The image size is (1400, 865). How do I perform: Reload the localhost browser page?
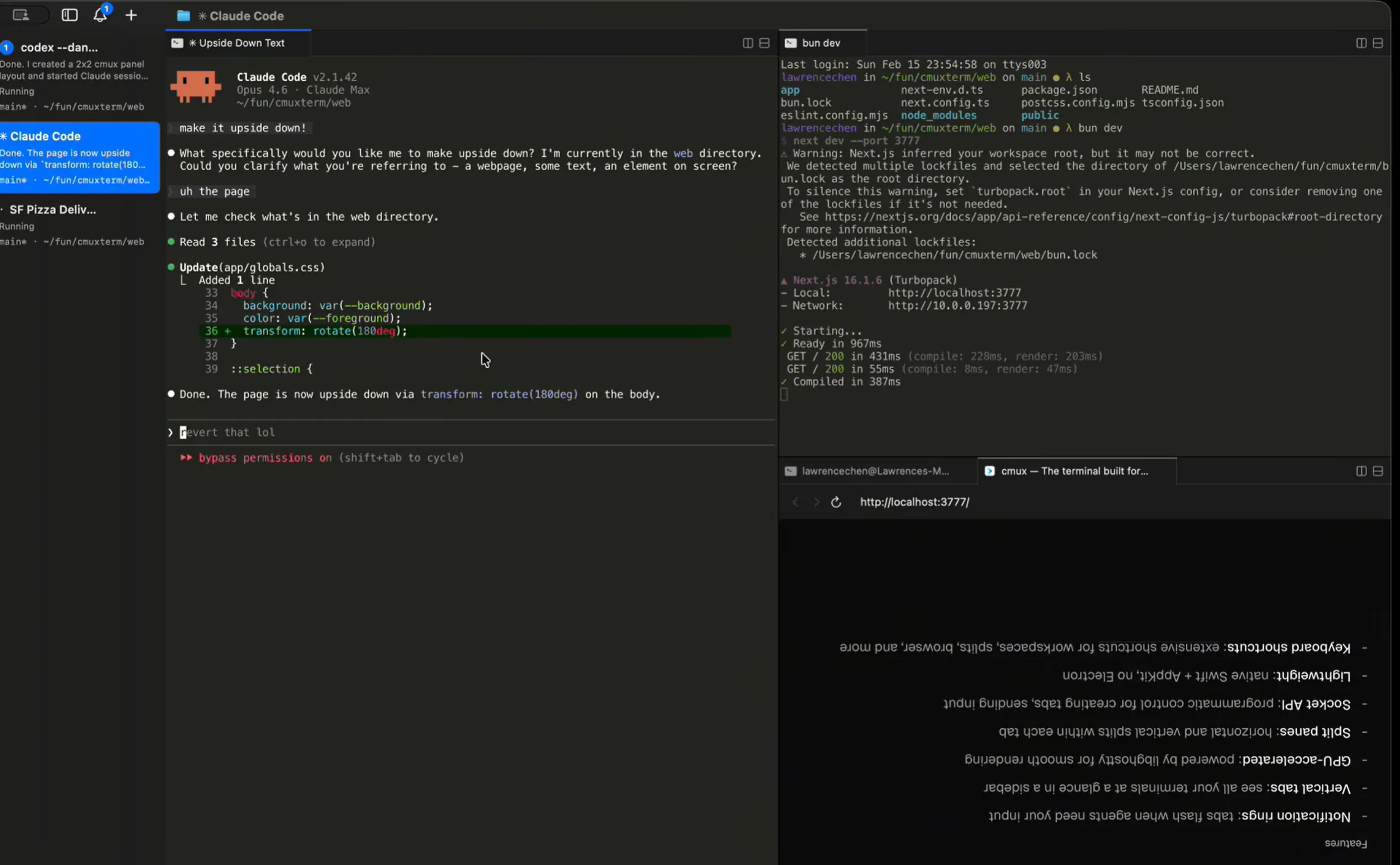pyautogui.click(x=836, y=502)
